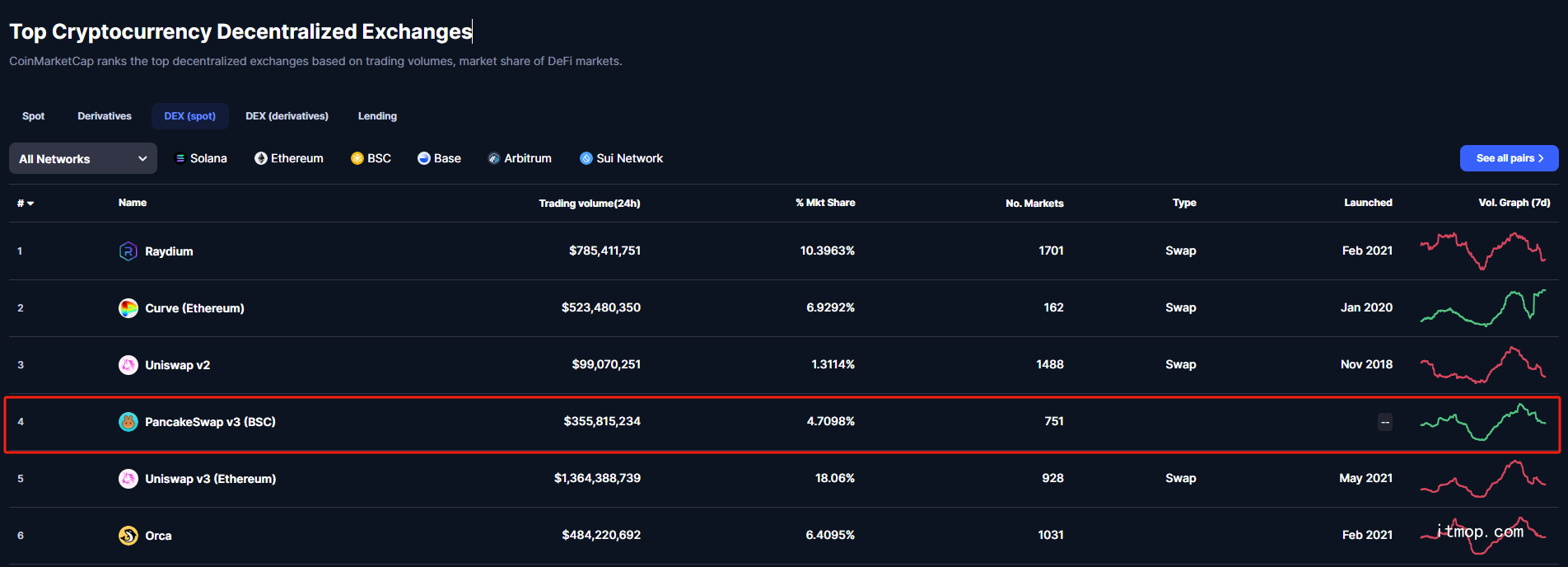The width and height of the screenshot is (1568, 567).
Task: Open the PancakeSwap v3 (BSC) link
Action: pyautogui.click(x=210, y=422)
